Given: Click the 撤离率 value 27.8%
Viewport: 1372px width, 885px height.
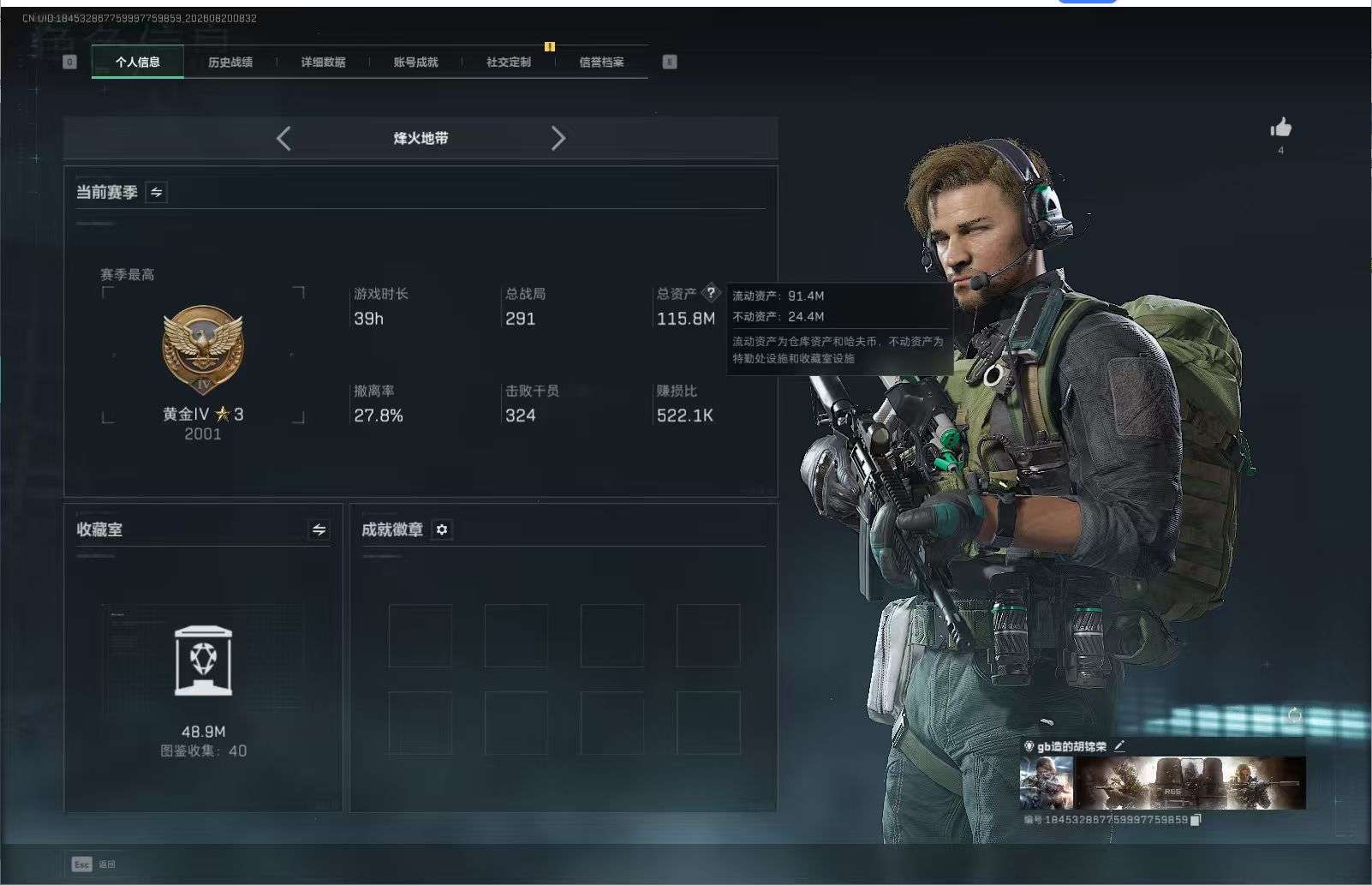Looking at the screenshot, I should (x=379, y=416).
